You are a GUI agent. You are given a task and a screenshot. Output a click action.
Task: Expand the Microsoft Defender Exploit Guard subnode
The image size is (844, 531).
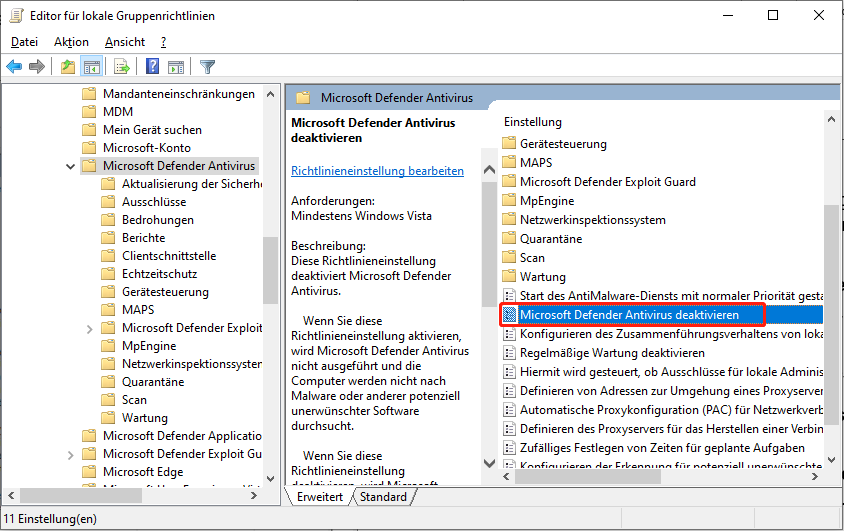(x=89, y=328)
